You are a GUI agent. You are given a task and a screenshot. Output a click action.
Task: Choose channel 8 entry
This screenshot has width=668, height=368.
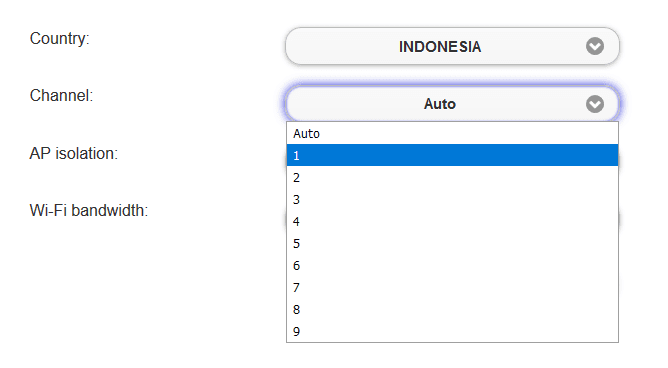click(x=452, y=310)
